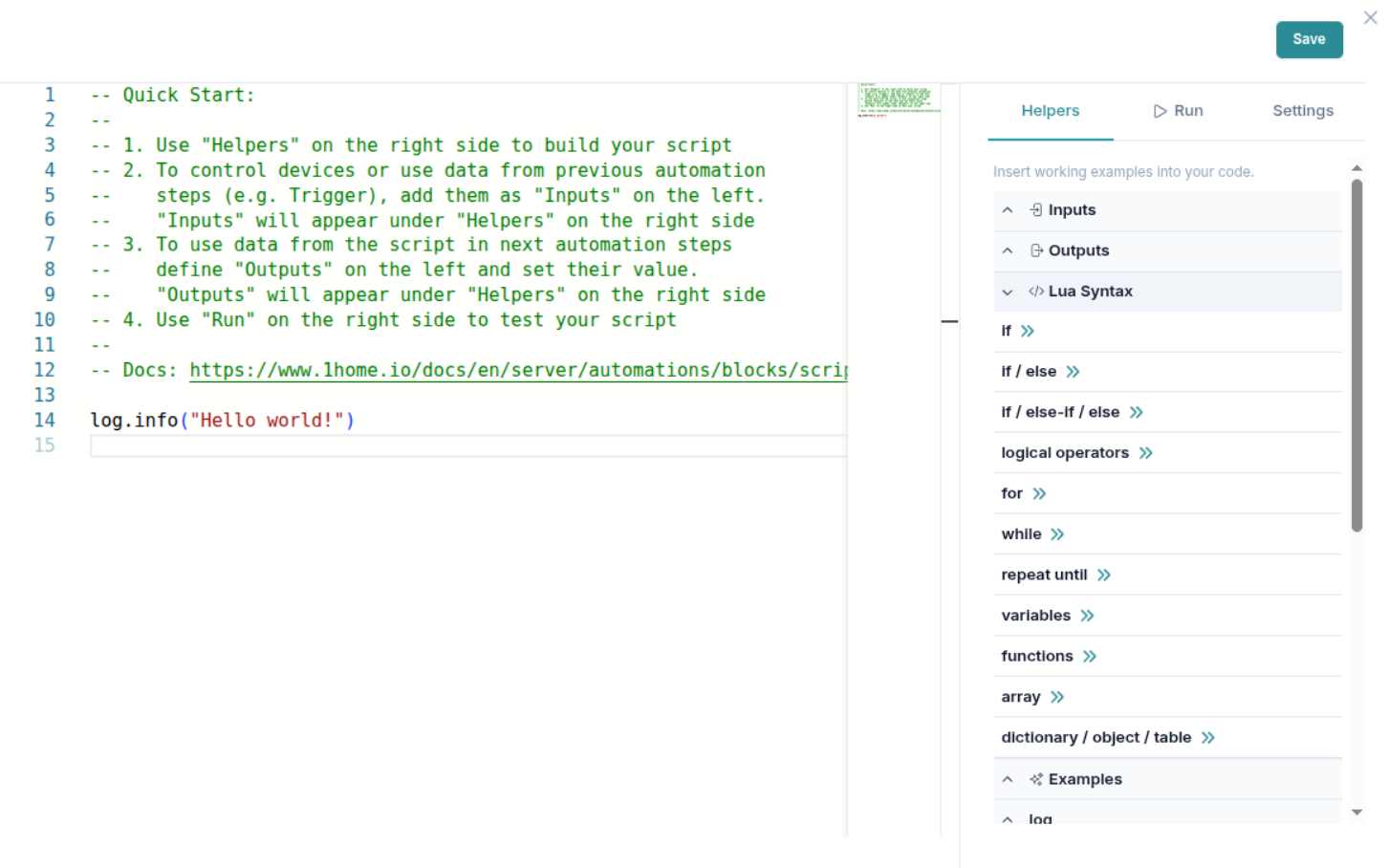Switch to the Settings tab
The image size is (1389, 868).
pos(1302,111)
